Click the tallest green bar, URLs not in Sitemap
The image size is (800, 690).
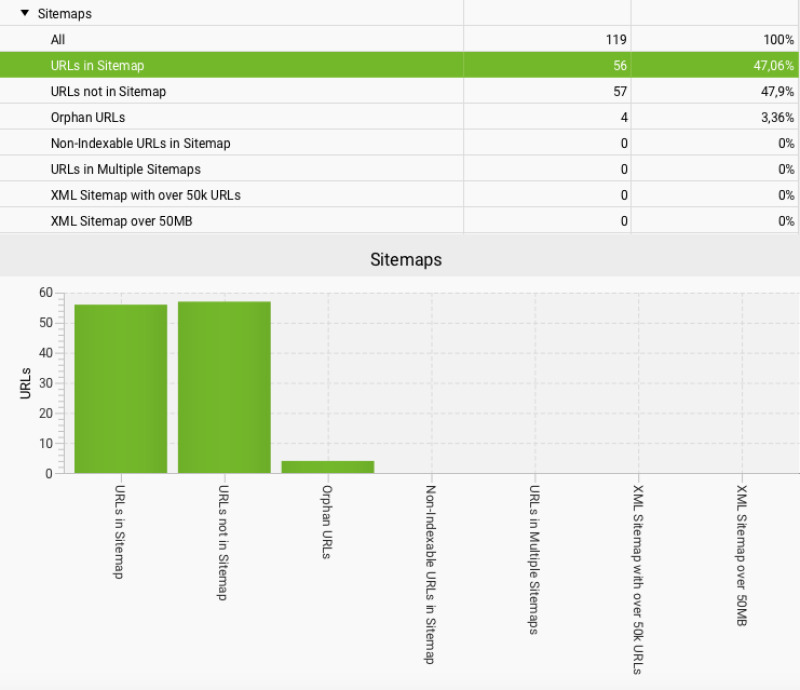pos(224,388)
